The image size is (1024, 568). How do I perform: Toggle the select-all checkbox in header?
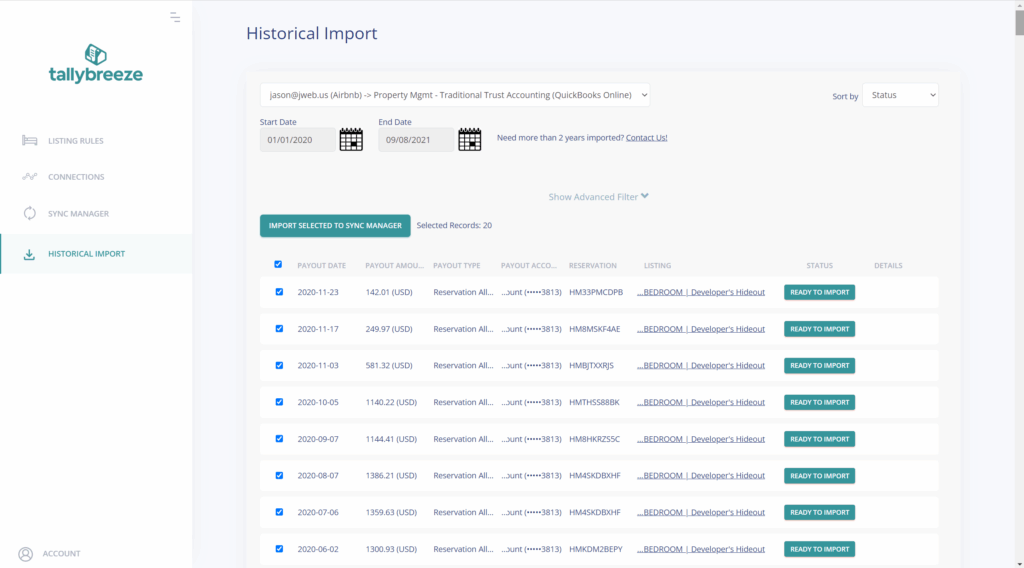click(278, 265)
